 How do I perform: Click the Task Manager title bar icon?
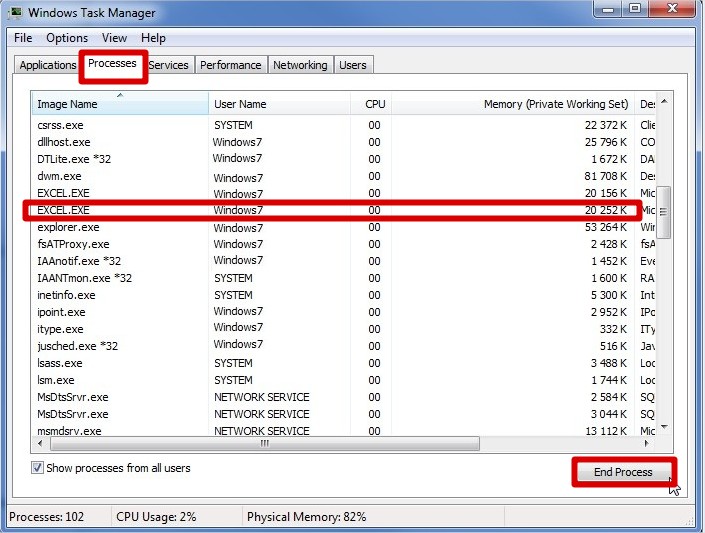14,13
